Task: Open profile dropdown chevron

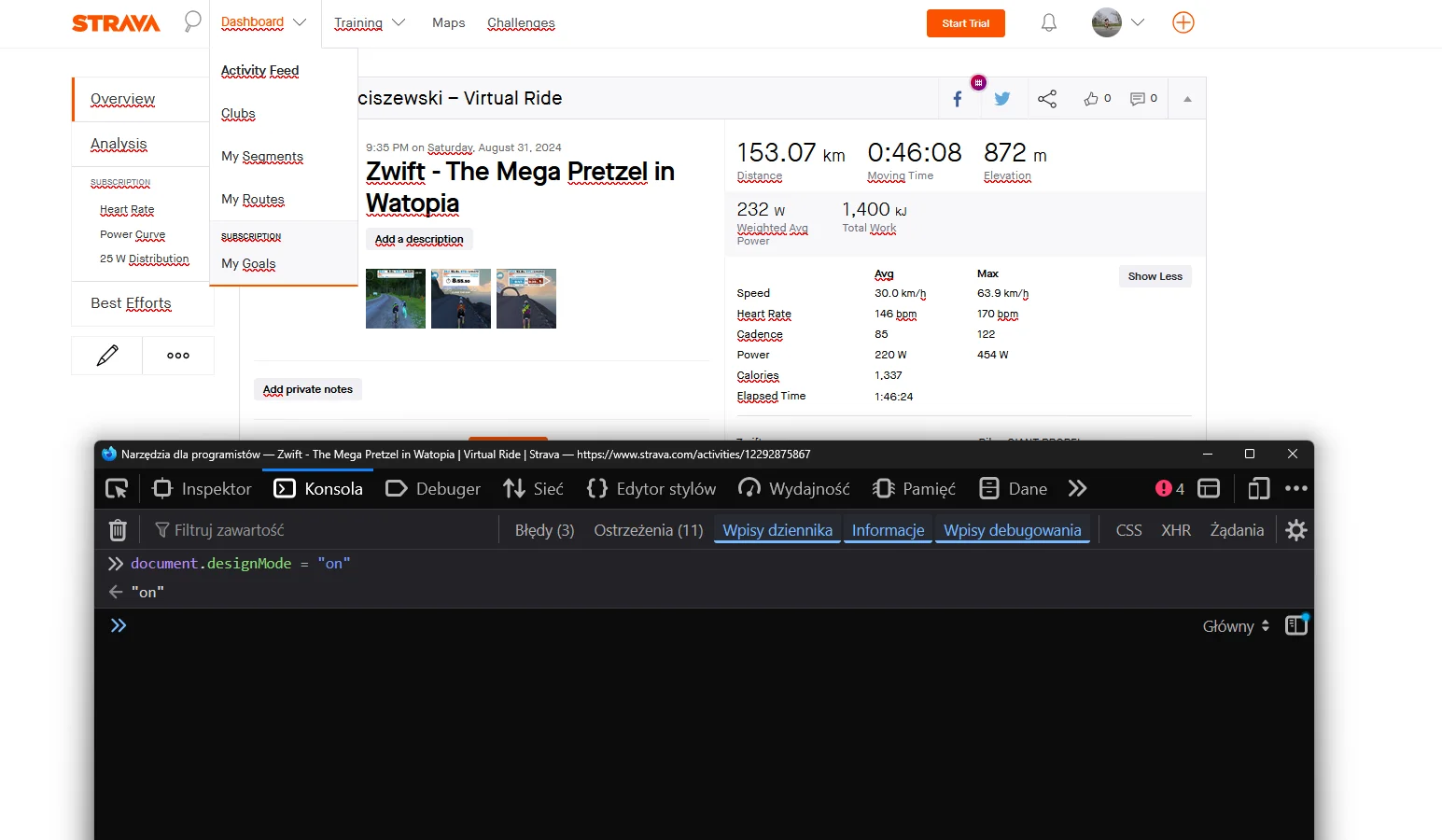Action: (x=1138, y=22)
